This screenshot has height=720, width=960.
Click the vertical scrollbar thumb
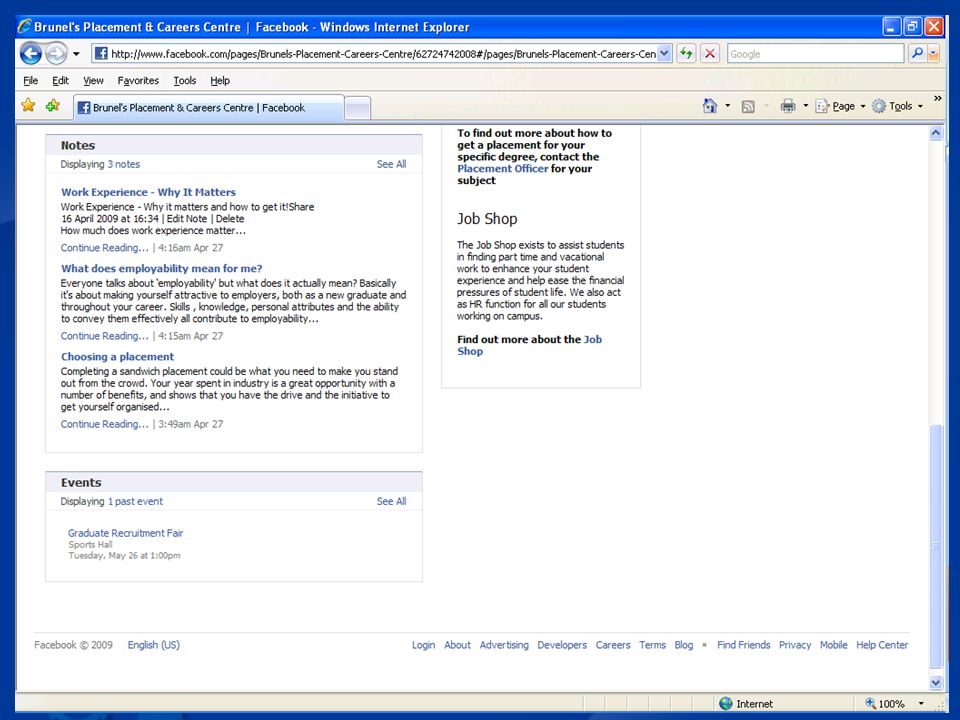936,545
